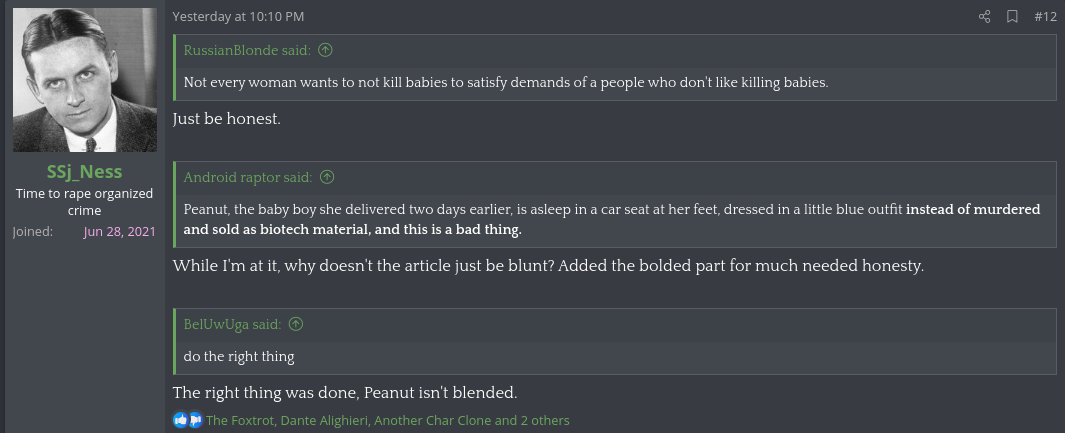Click Dante Alighieri in reactions list
This screenshot has height=433, width=1065.
click(x=325, y=420)
